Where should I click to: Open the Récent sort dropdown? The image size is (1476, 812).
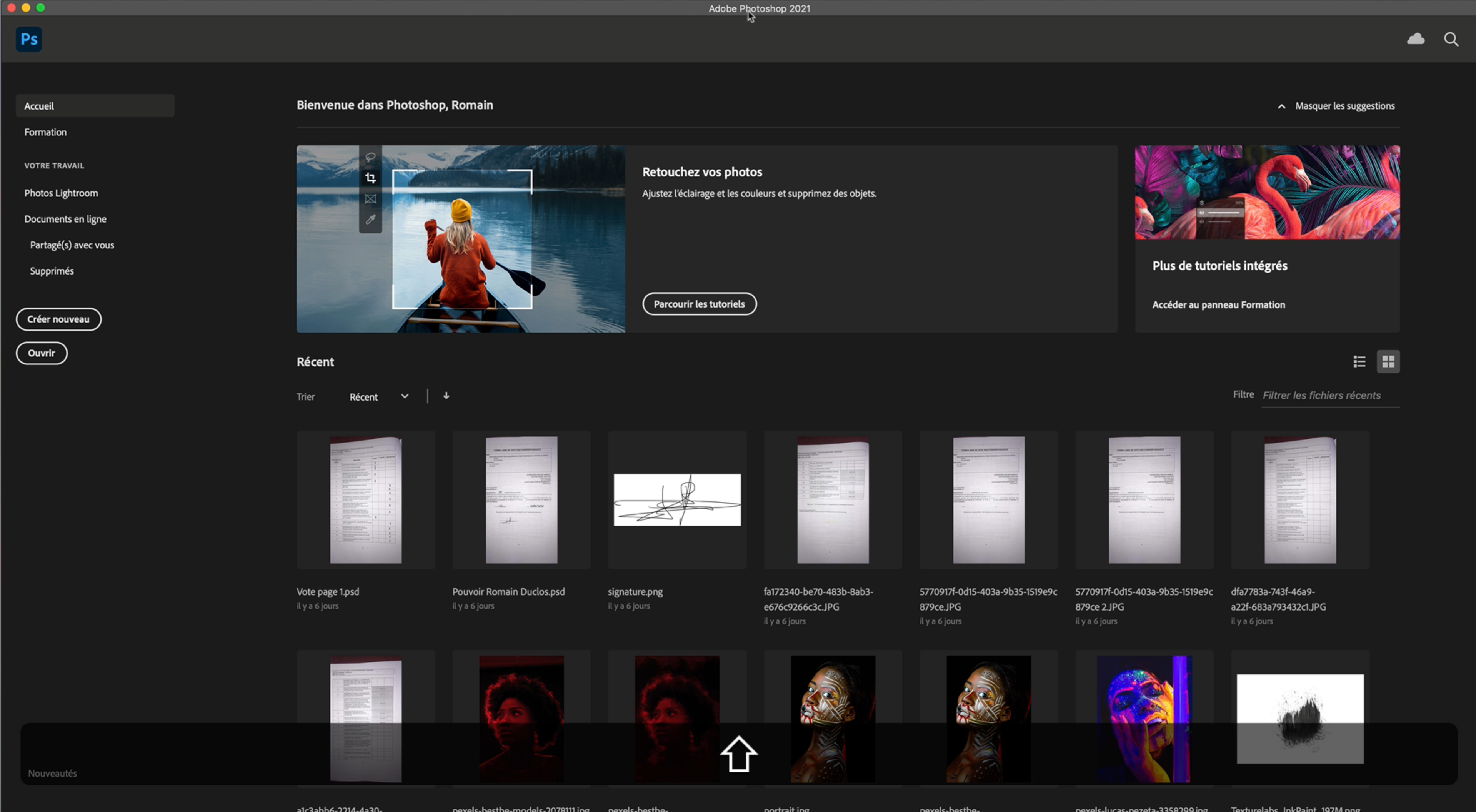point(379,396)
